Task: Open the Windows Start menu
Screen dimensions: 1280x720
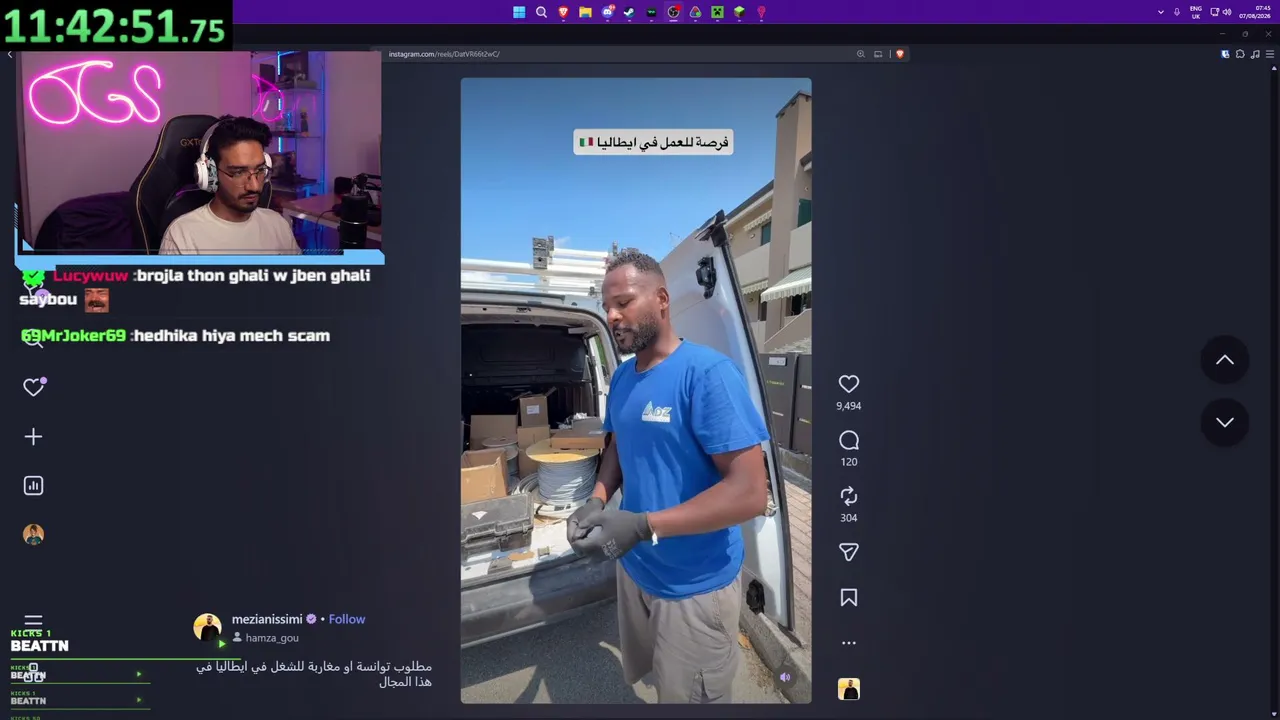Action: [x=519, y=12]
